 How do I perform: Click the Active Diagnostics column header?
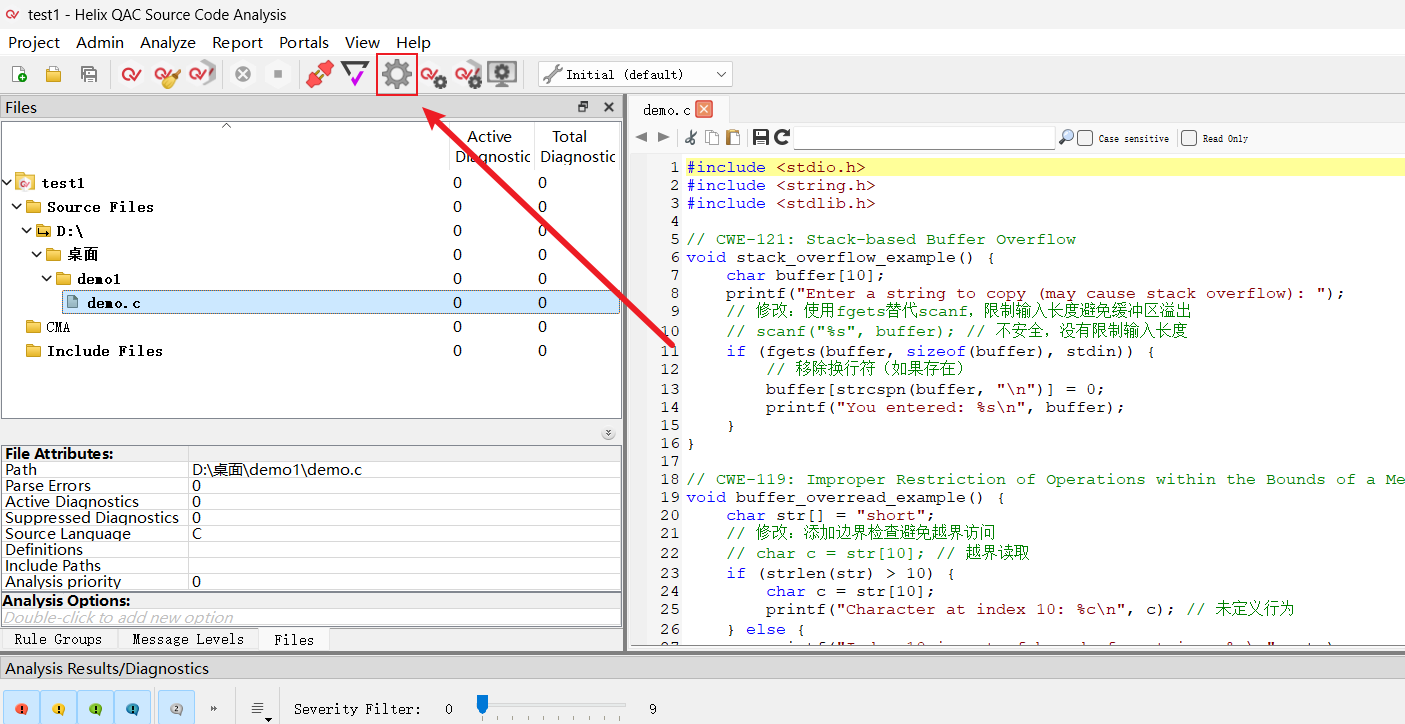(490, 147)
